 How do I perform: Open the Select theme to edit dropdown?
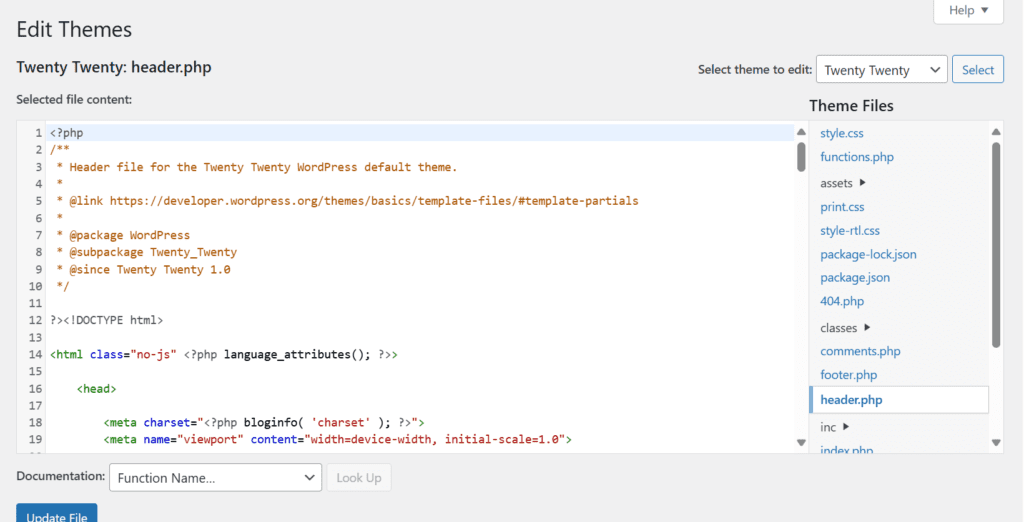pyautogui.click(x=882, y=69)
